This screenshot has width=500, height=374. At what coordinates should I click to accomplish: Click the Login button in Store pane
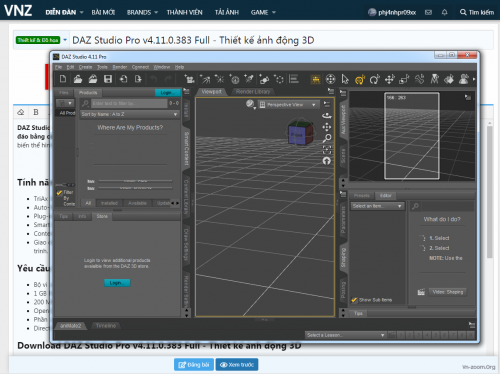117,283
